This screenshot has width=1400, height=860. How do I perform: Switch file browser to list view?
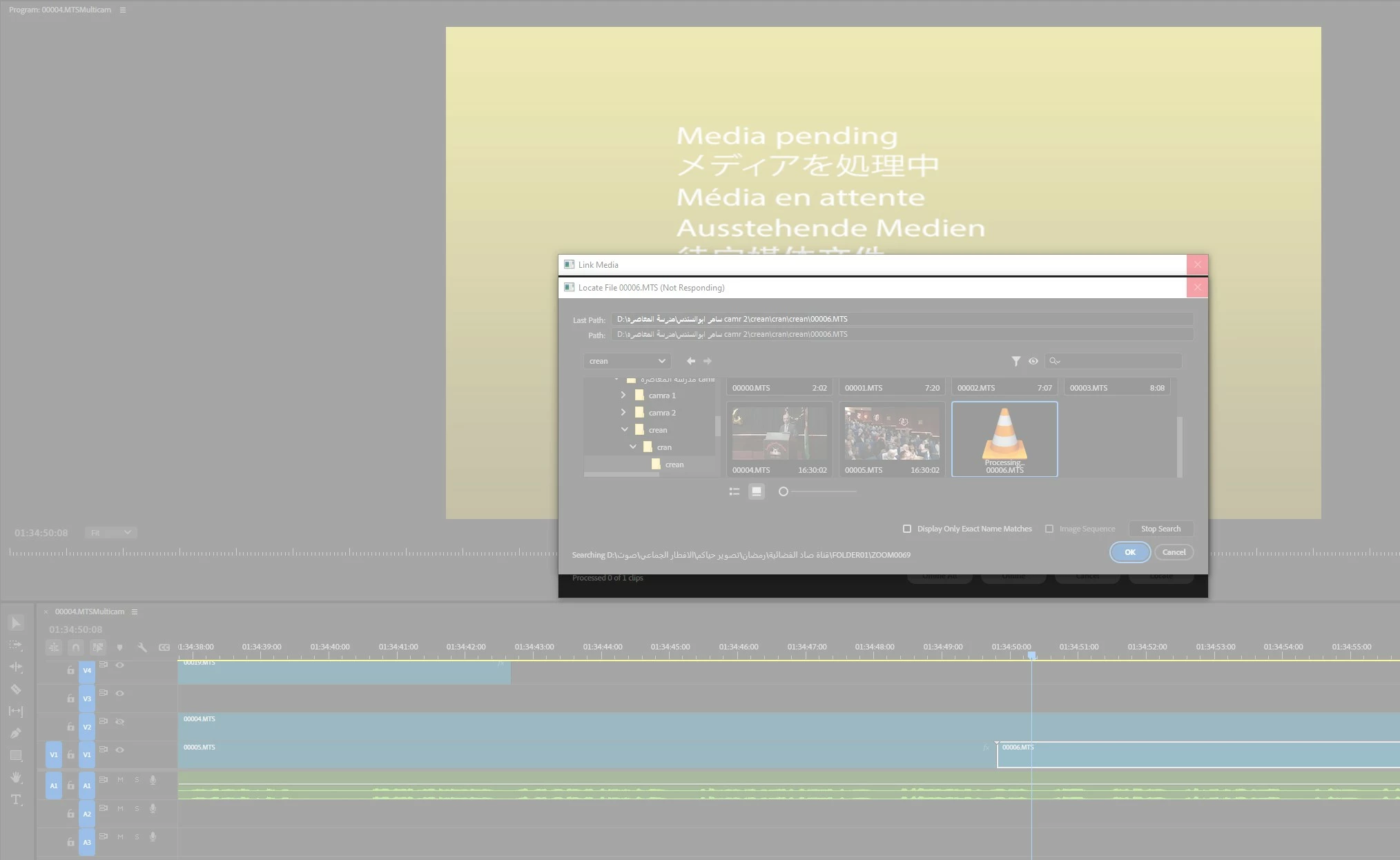(735, 491)
